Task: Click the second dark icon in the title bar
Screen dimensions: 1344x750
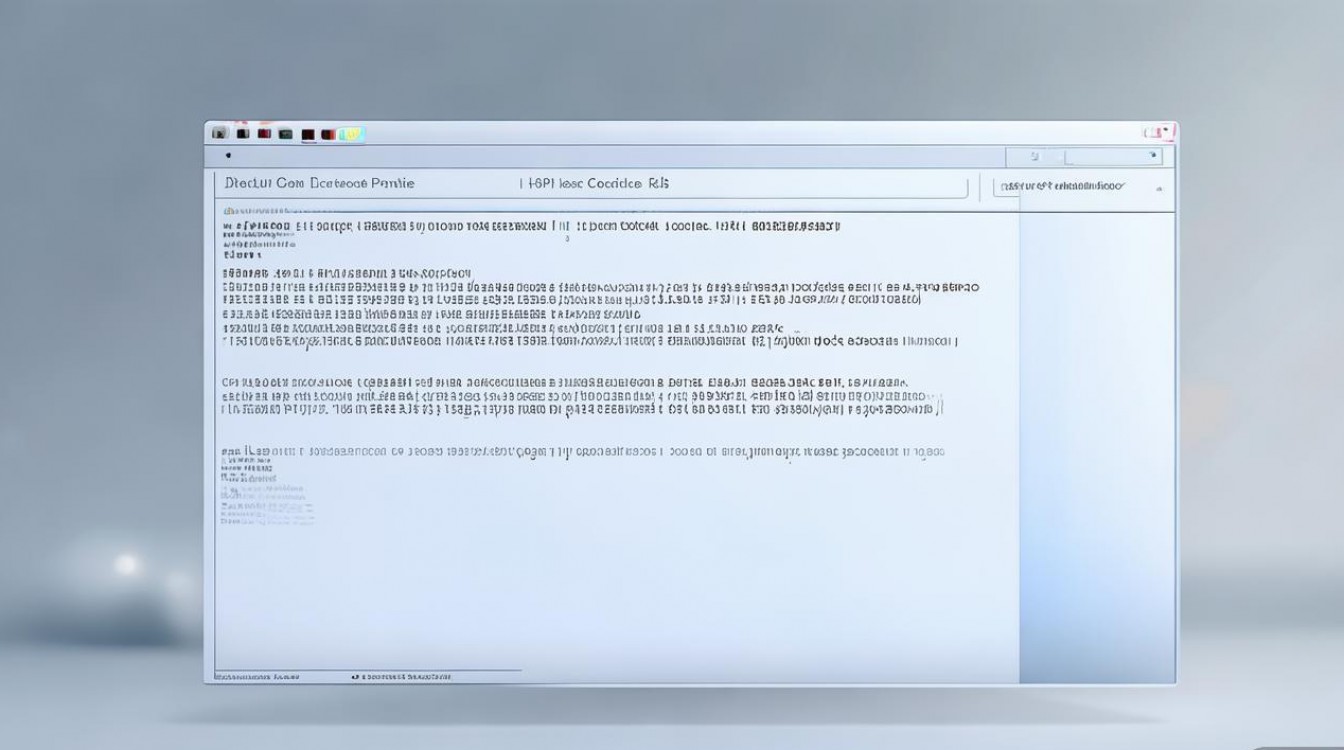Action: pos(241,133)
